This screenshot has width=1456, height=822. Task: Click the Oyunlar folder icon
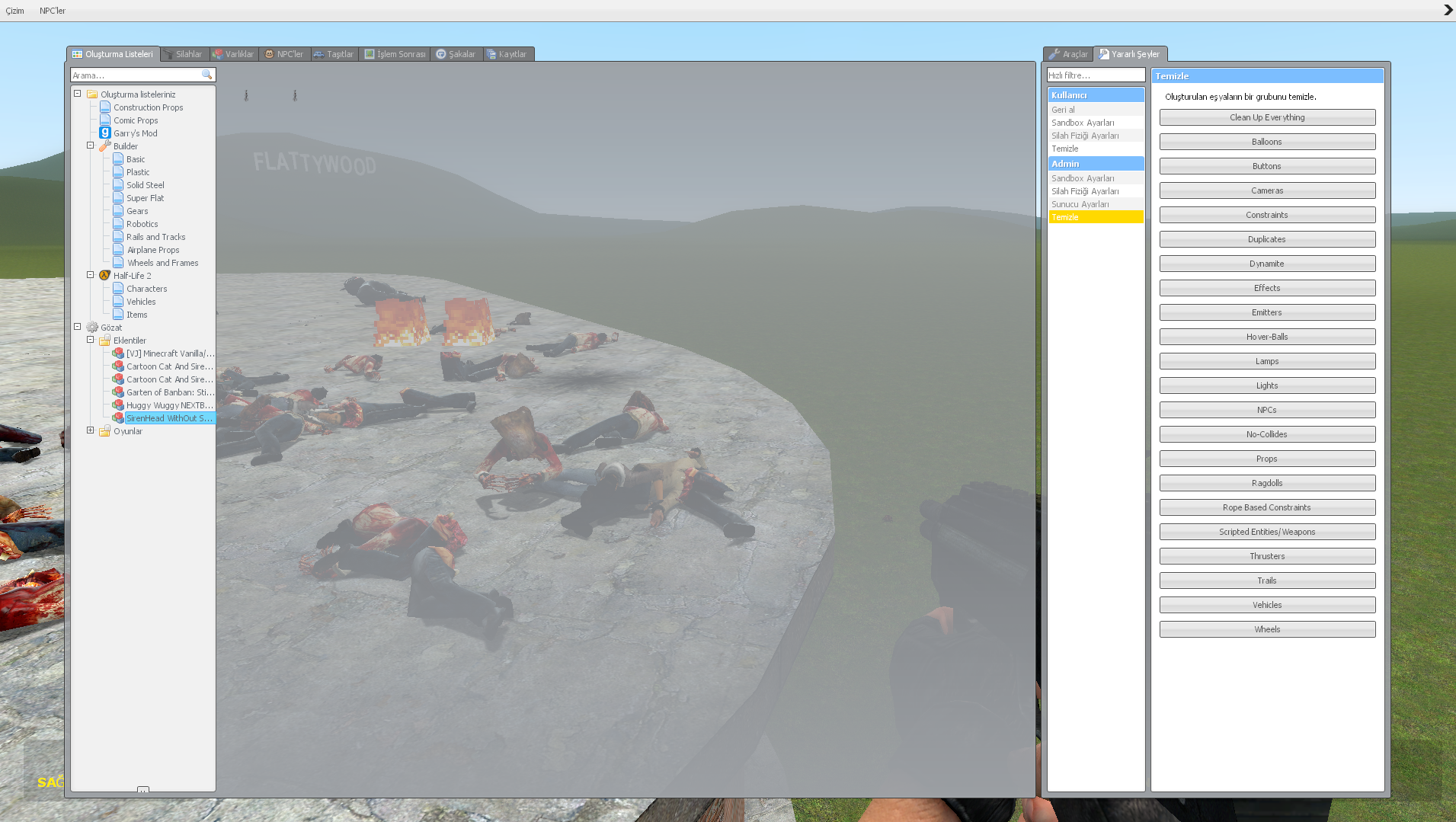pos(105,431)
